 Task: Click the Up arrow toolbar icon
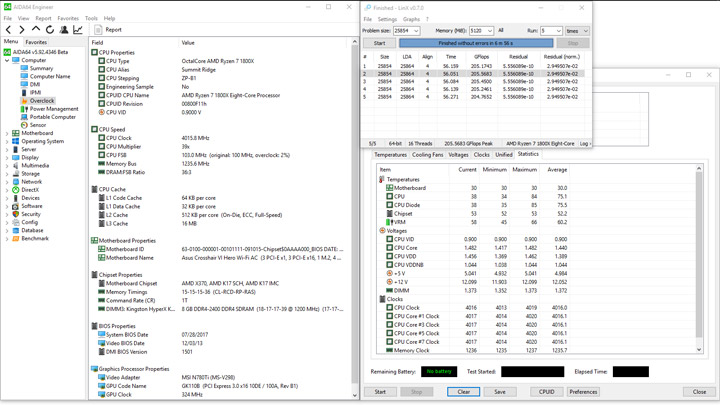click(36, 30)
